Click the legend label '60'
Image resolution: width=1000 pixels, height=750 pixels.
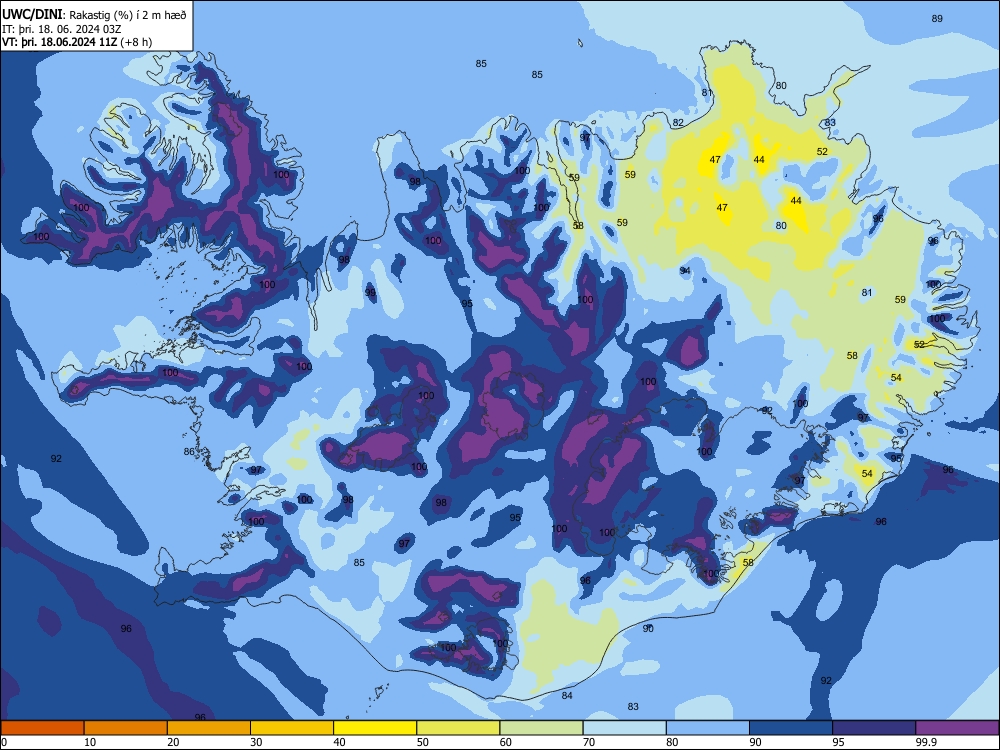pos(506,742)
